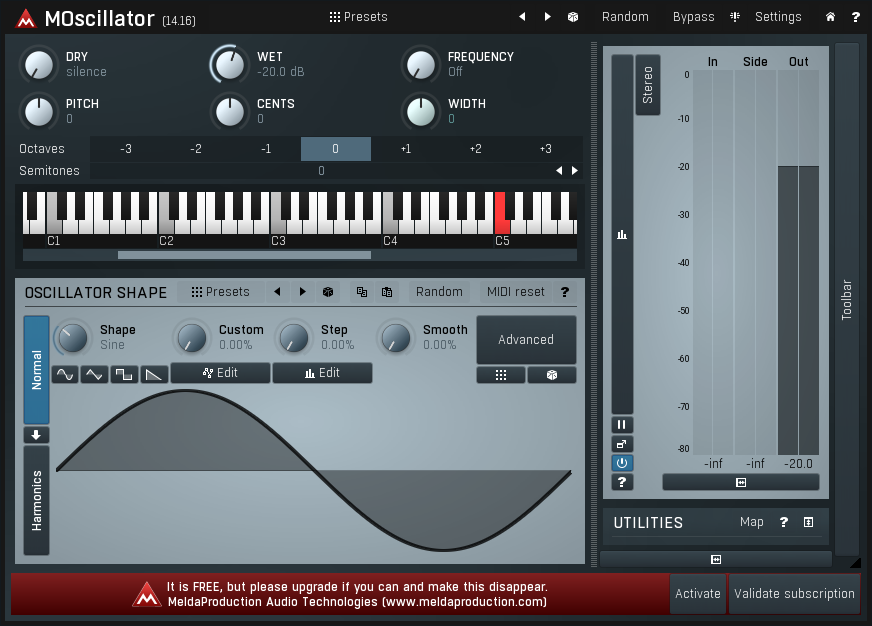
Task: Select the square wave shape icon
Action: click(x=124, y=374)
